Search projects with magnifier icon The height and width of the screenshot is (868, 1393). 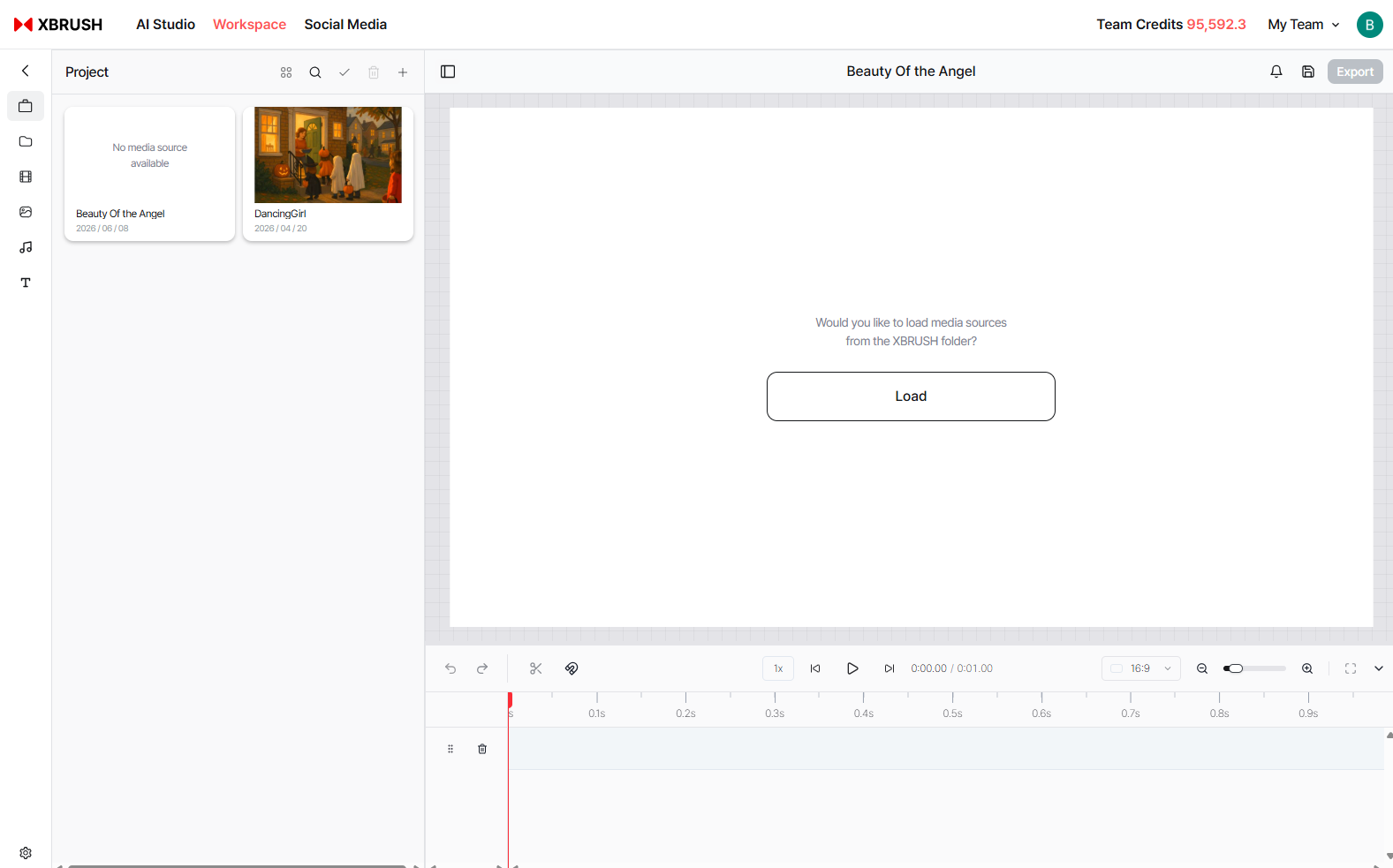315,72
